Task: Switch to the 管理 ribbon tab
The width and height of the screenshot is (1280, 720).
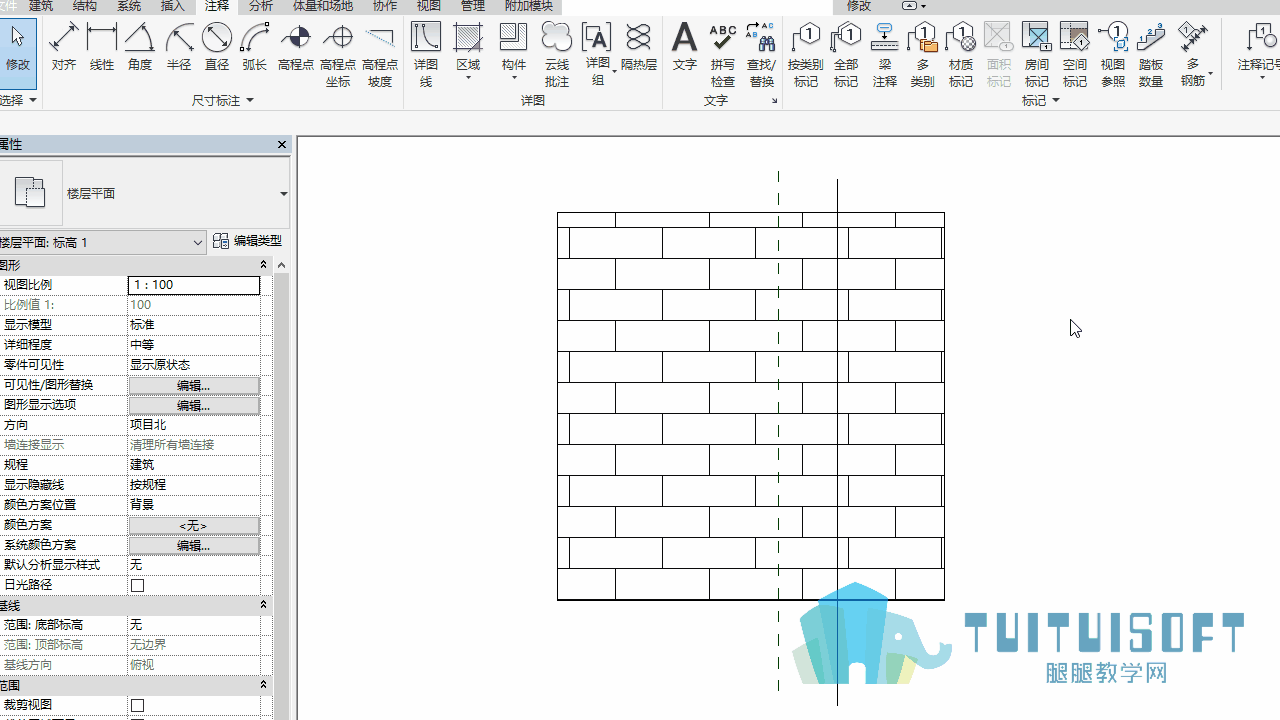Action: click(473, 6)
